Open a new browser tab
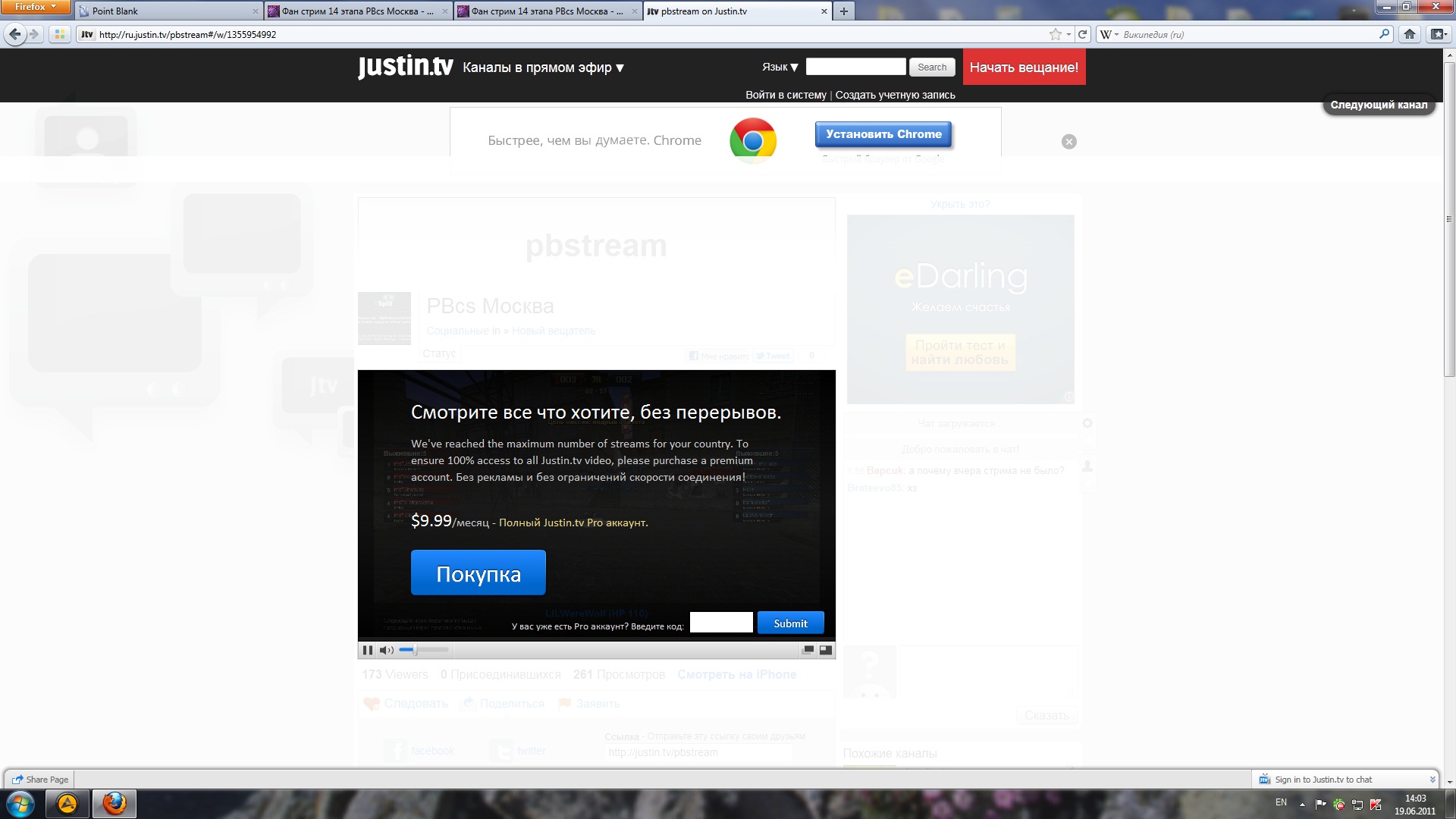 843,11
